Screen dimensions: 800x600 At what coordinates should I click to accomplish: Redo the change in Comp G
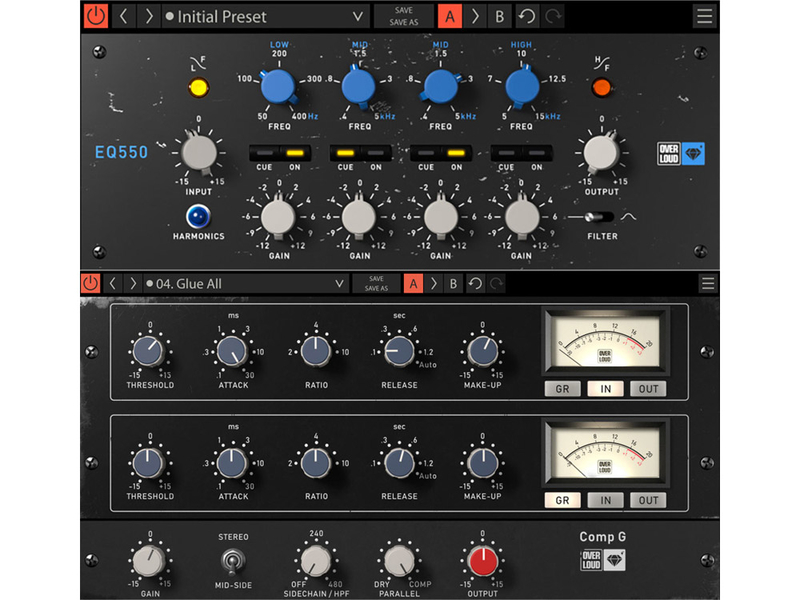(x=496, y=283)
